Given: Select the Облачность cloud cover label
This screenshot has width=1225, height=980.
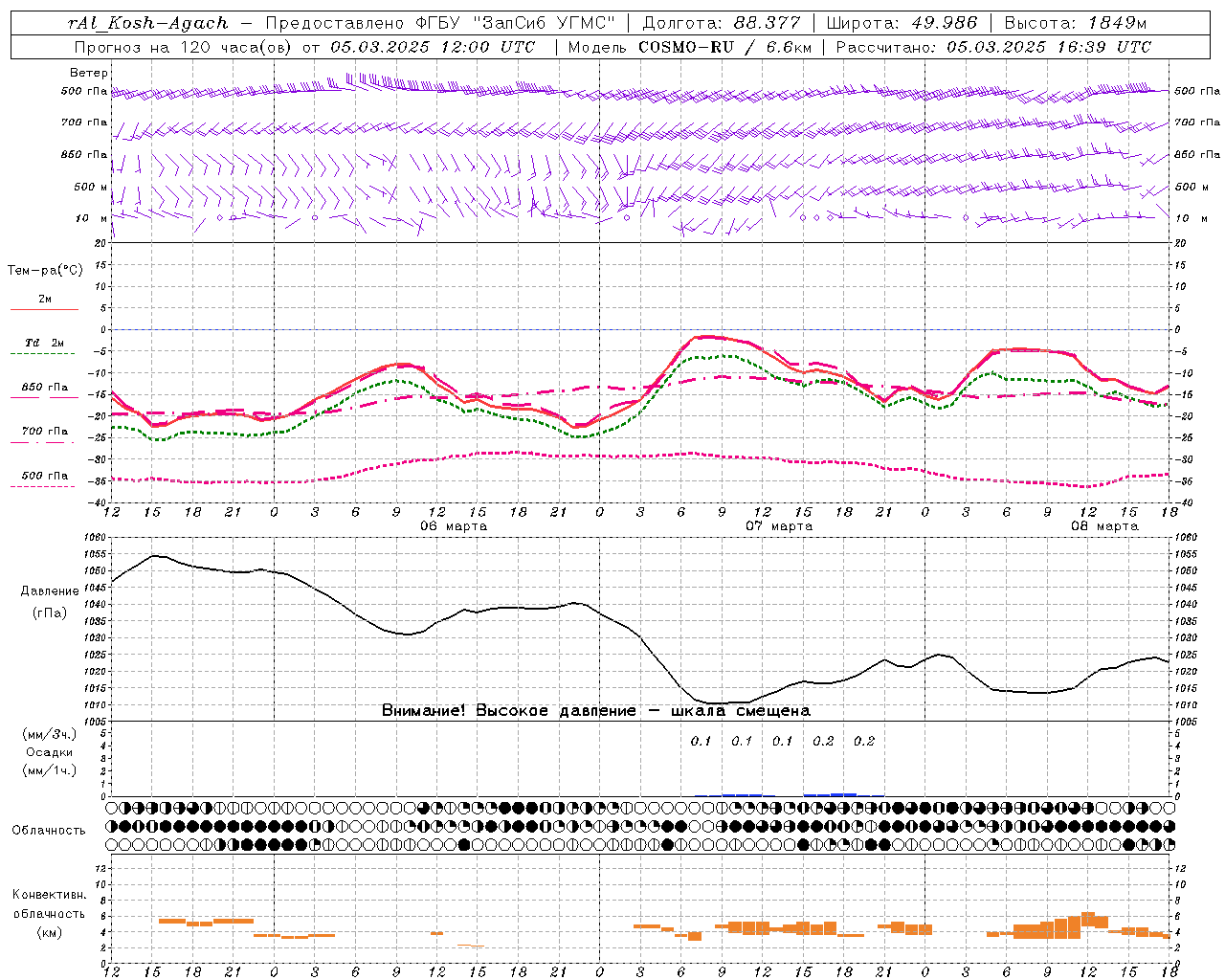Looking at the screenshot, I should (49, 830).
